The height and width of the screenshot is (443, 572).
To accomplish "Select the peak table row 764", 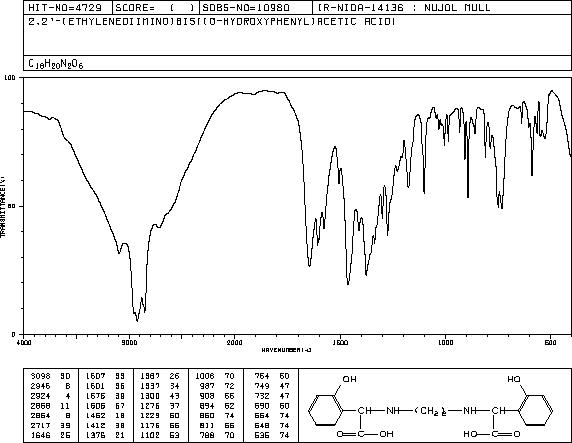I will click(272, 376).
